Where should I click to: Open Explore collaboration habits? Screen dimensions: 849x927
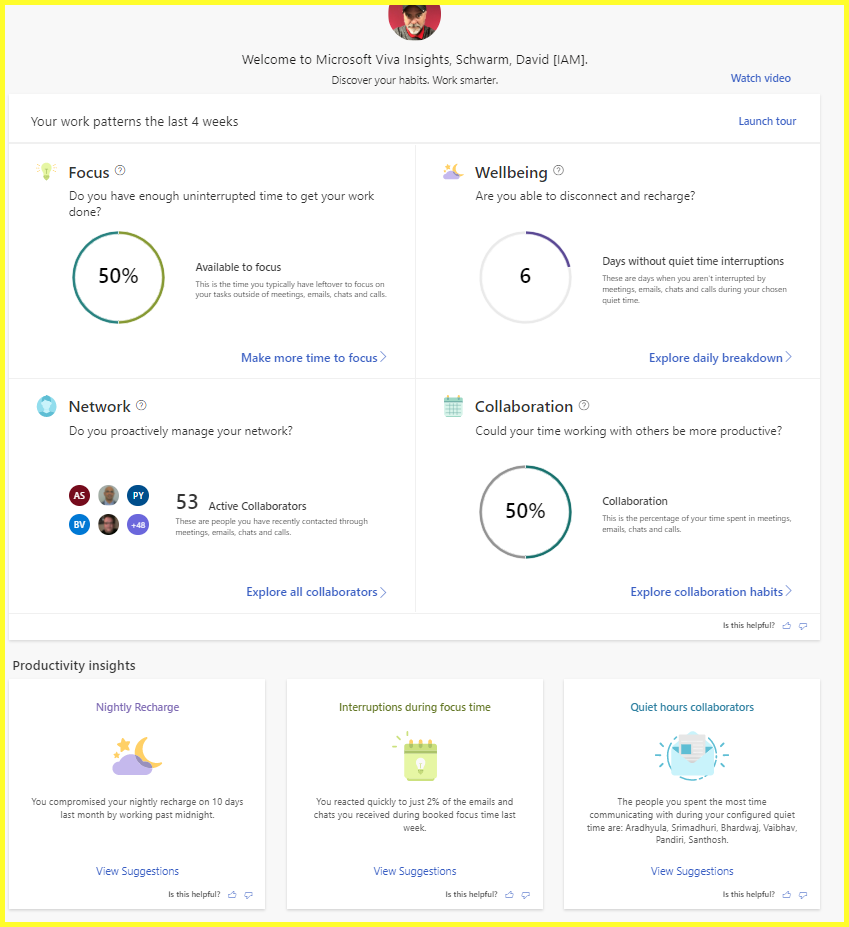(x=711, y=592)
